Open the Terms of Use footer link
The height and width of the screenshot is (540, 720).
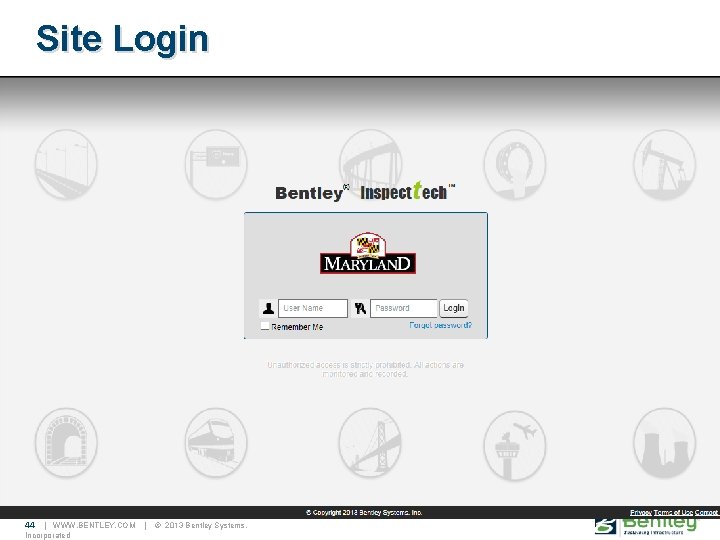pyautogui.click(x=673, y=512)
